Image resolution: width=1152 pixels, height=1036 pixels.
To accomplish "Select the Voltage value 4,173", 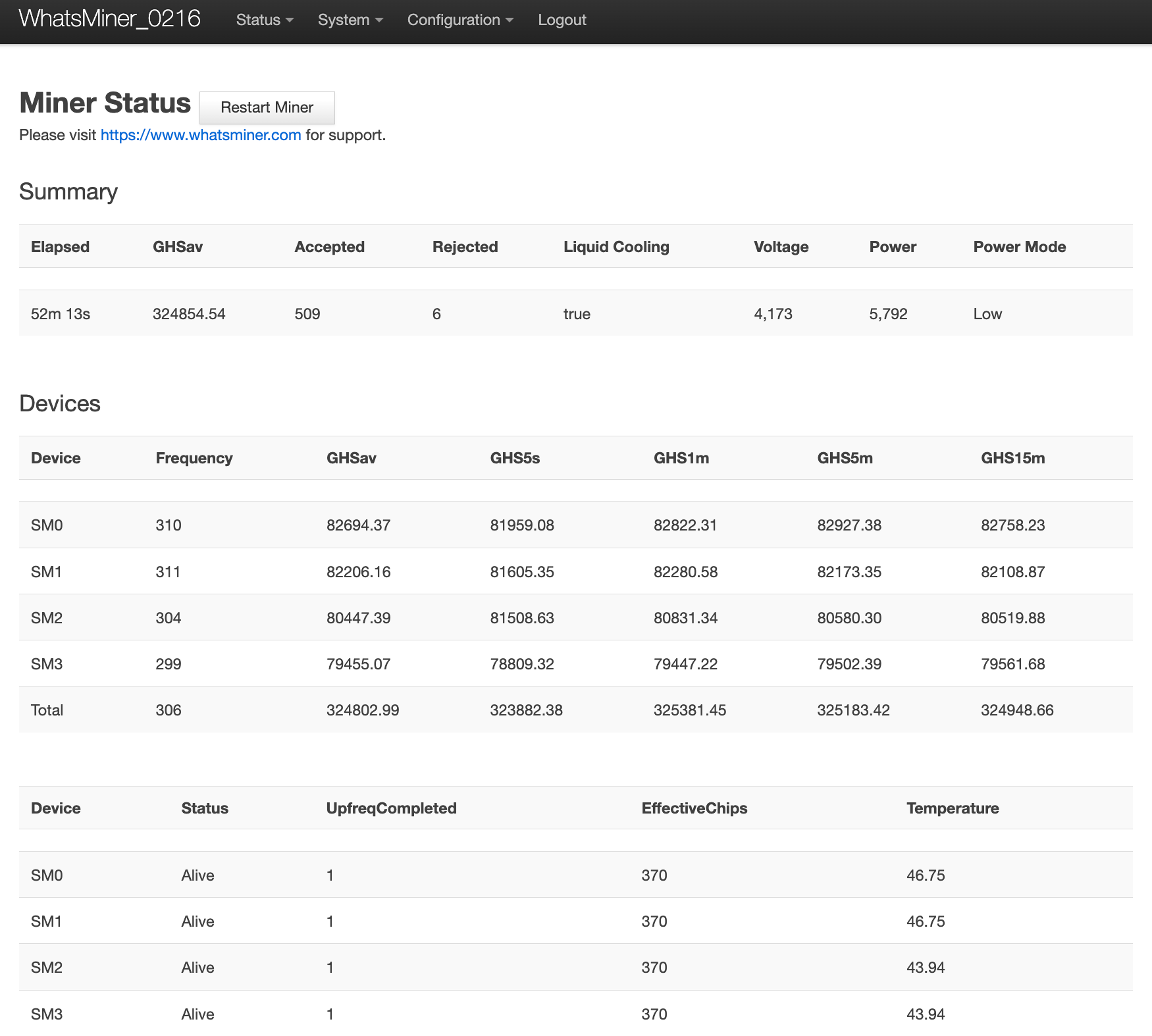I will [773, 314].
